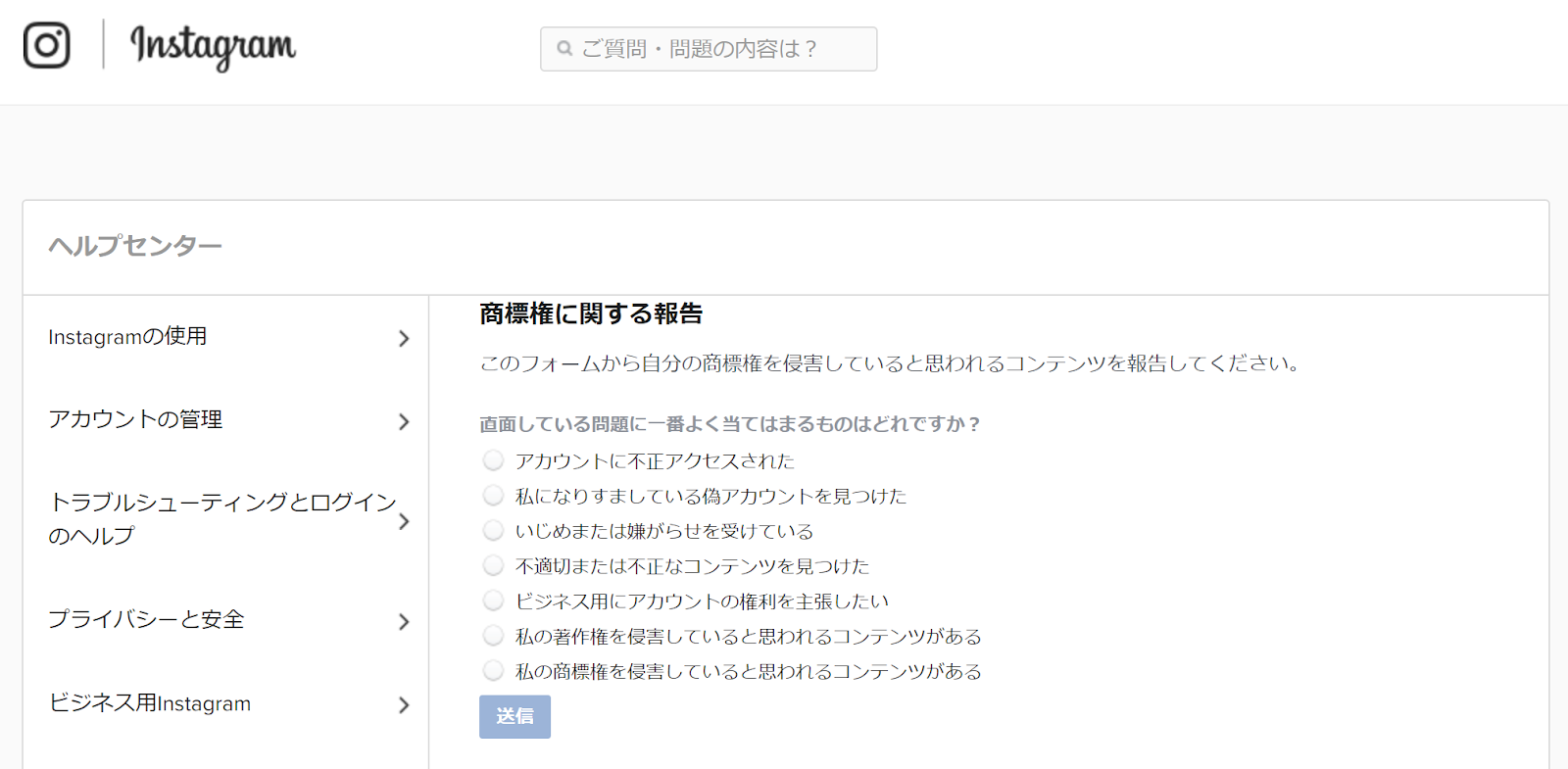Click the magnifier icon in search box

(564, 48)
